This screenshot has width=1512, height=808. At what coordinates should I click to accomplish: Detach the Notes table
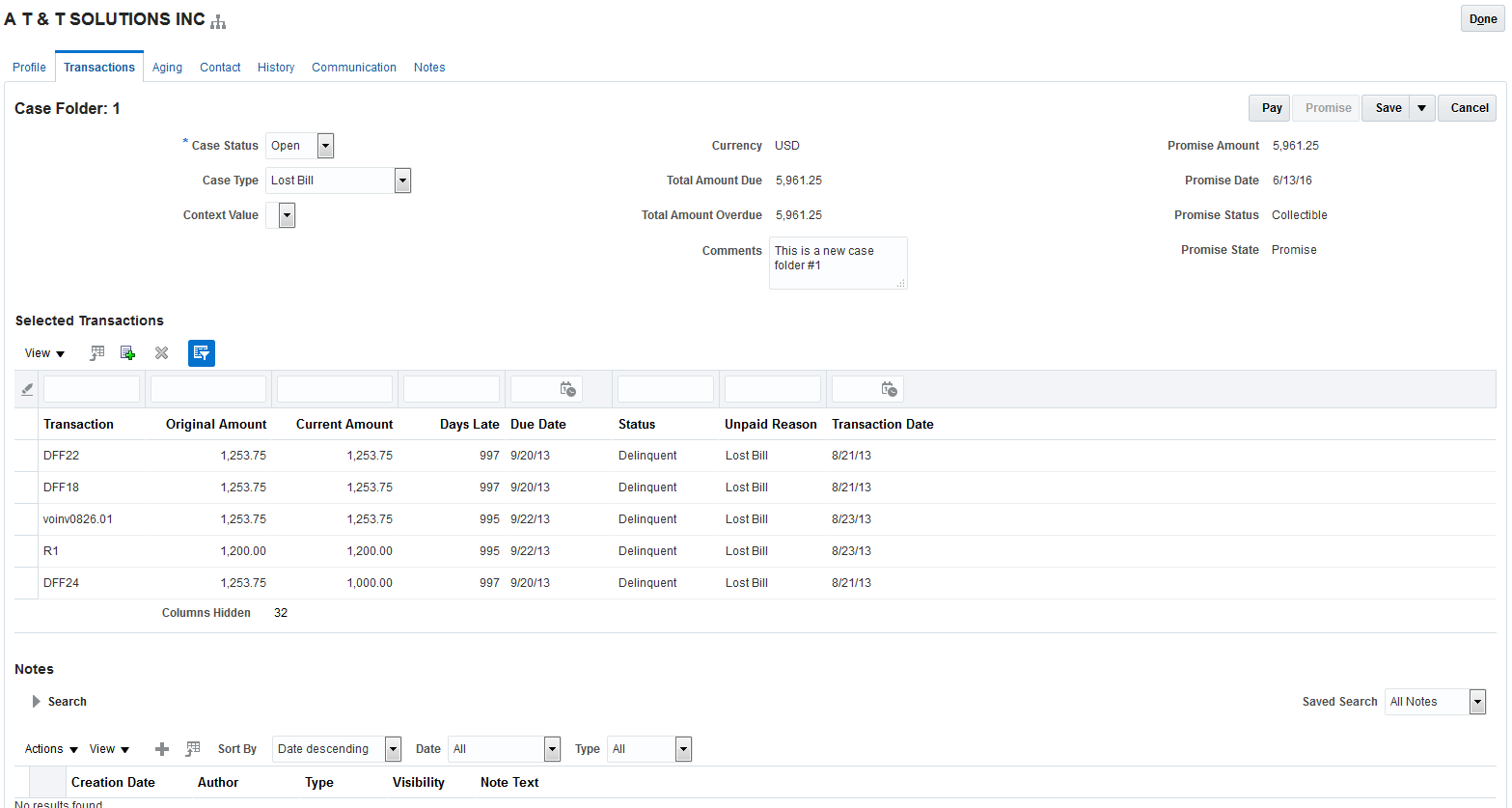coord(193,749)
